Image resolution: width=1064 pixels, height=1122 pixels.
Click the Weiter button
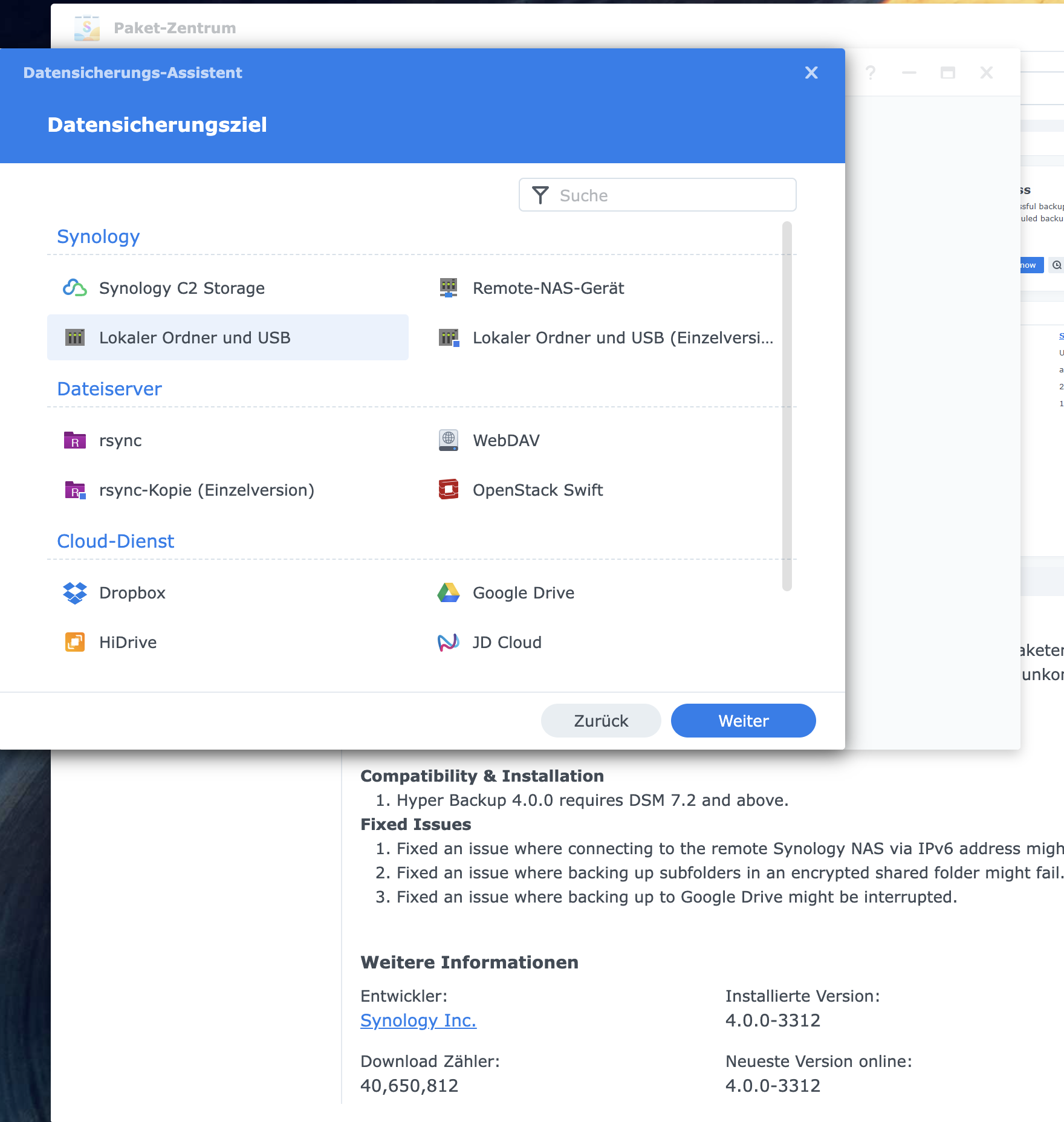pyautogui.click(x=744, y=721)
